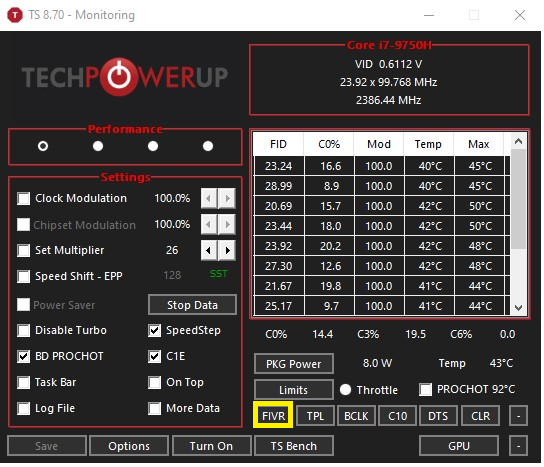
Task: Uncheck the BD PROCHOT checkbox
Action: point(24,356)
